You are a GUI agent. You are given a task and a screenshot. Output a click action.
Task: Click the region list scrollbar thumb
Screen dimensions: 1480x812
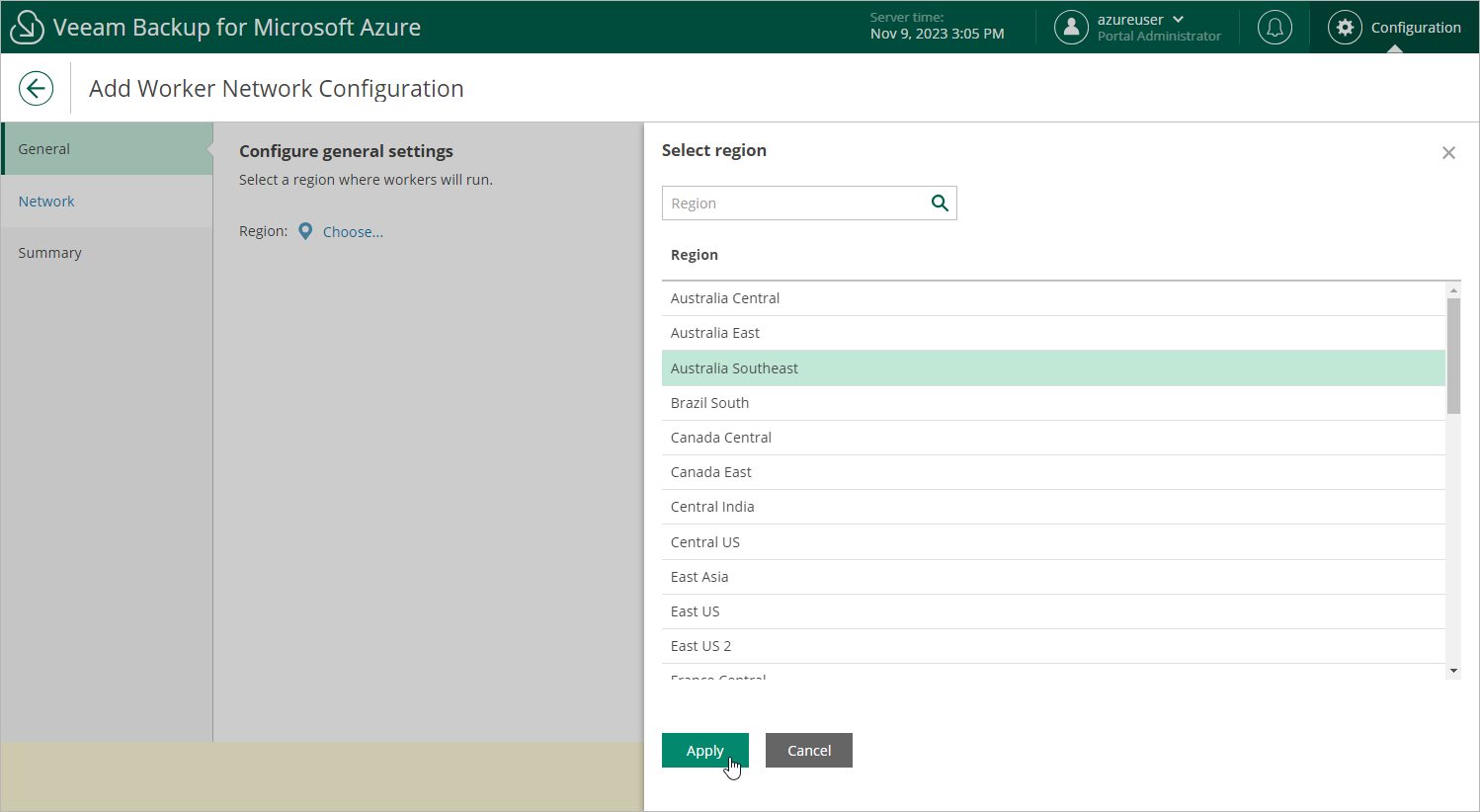click(x=1453, y=356)
